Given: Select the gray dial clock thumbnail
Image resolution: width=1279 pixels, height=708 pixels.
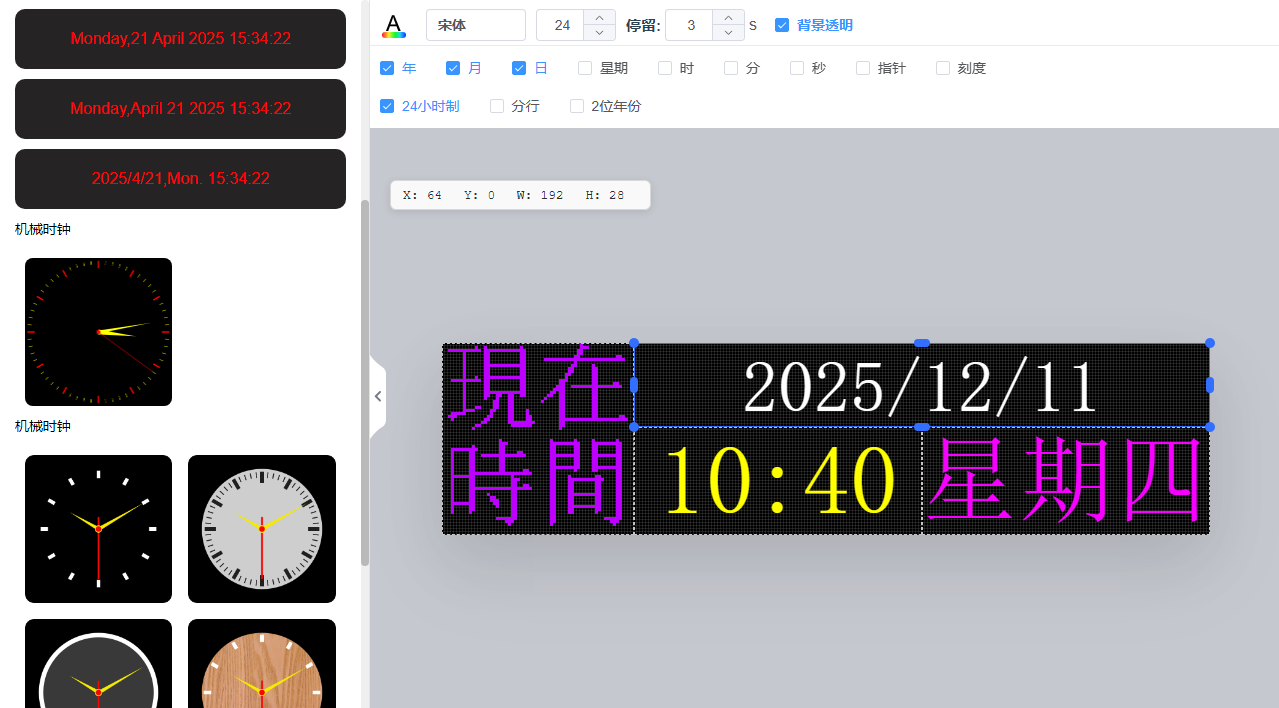Looking at the screenshot, I should click(262, 529).
